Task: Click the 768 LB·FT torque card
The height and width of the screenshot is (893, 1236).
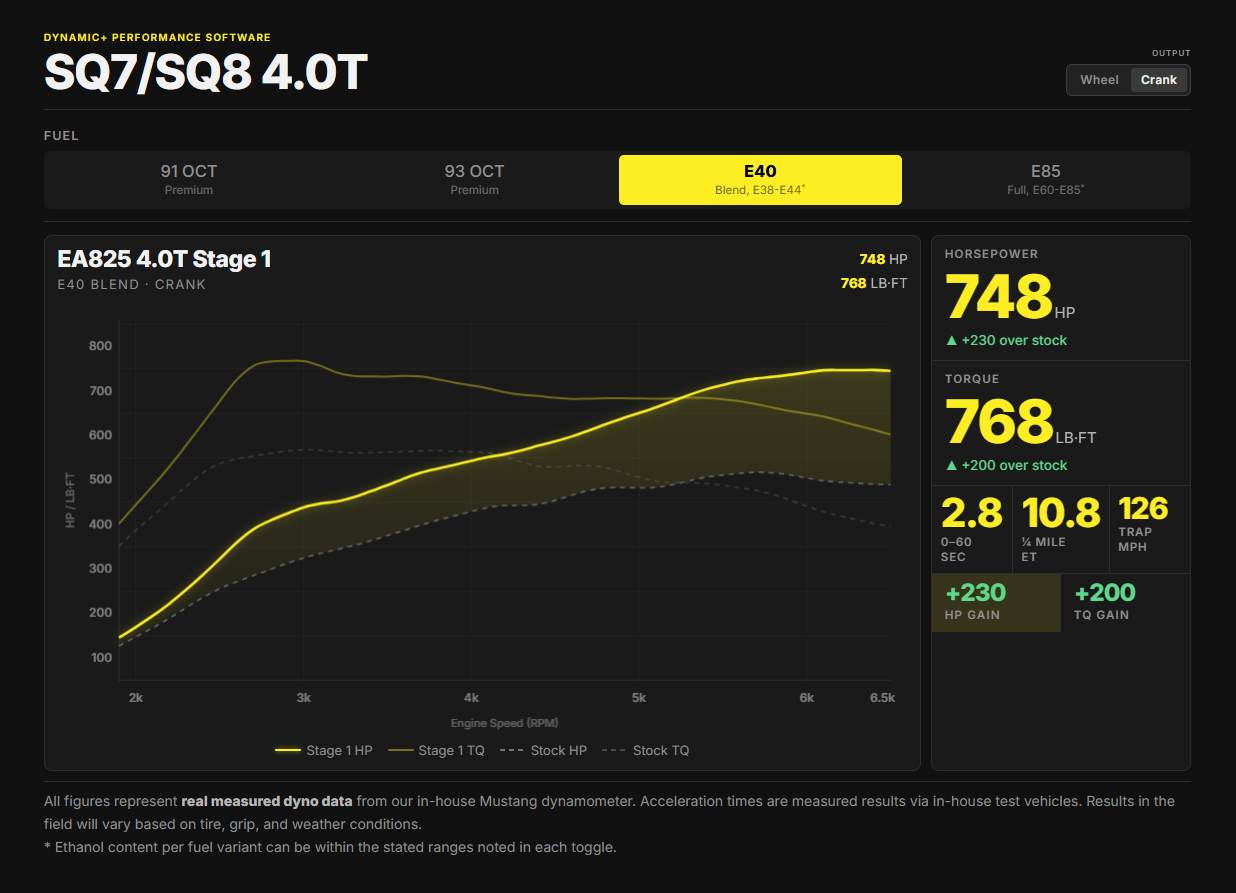Action: 1061,423
